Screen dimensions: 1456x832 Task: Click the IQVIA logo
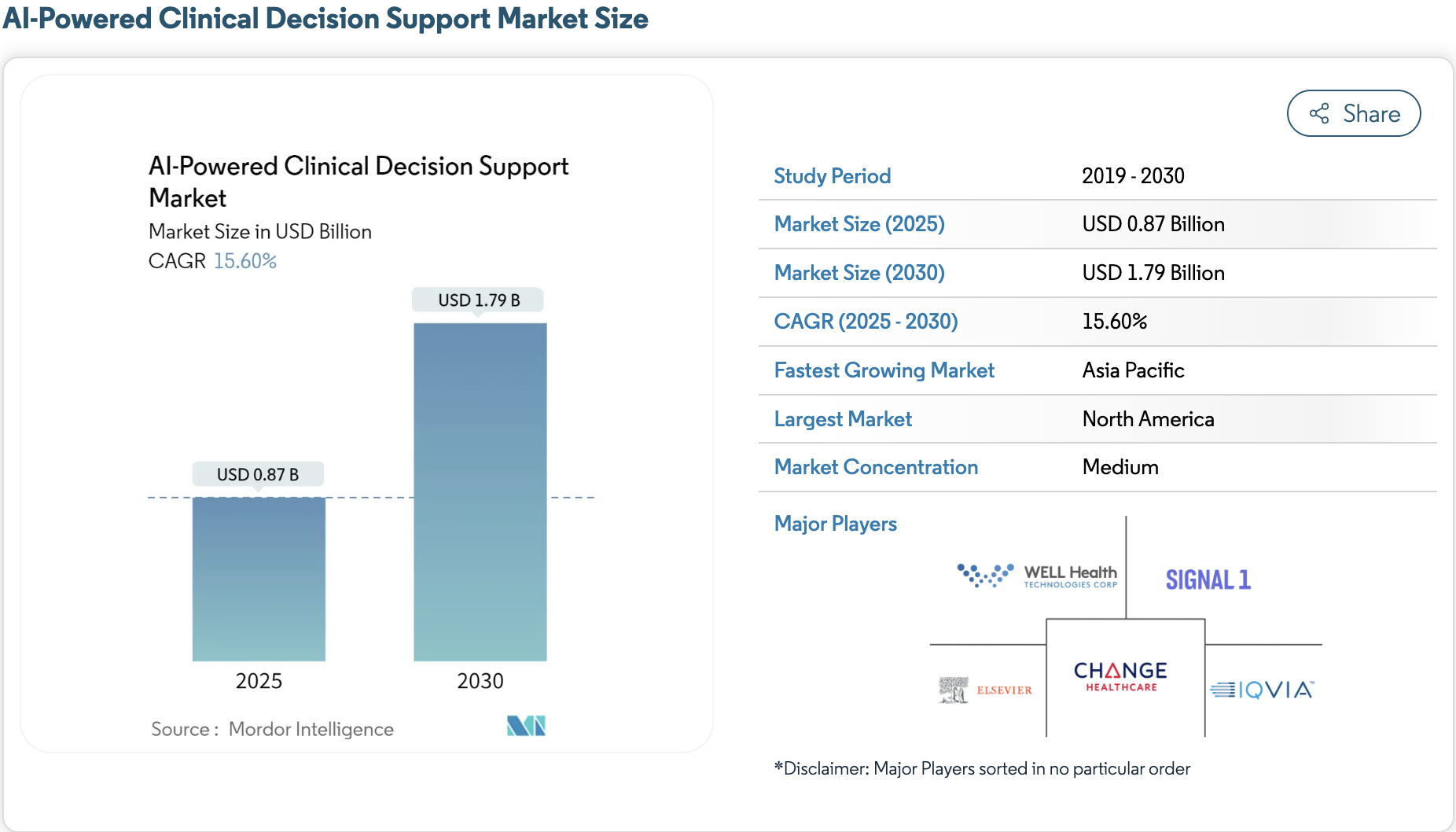[x=1262, y=690]
